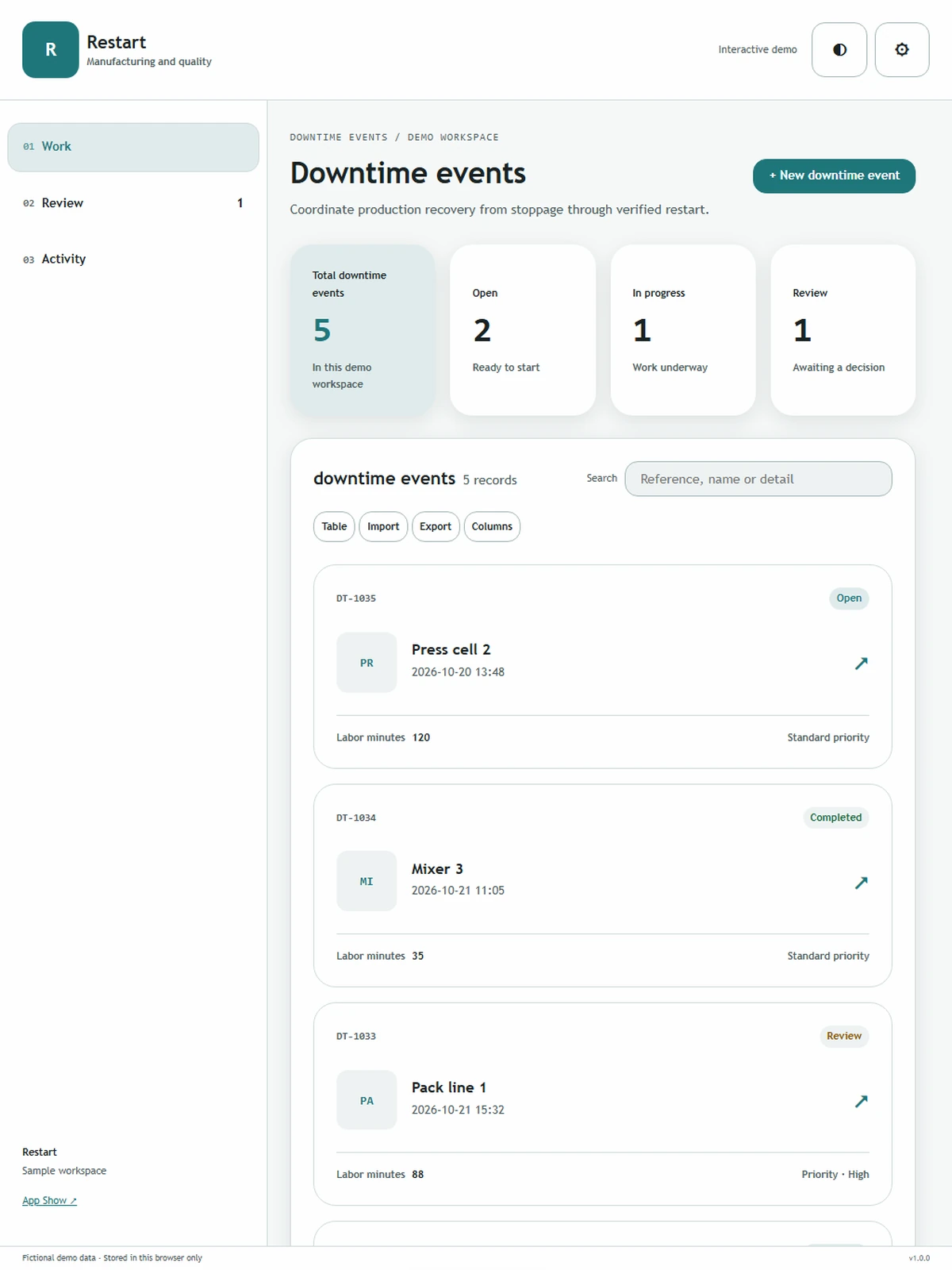Go to the Review navigation item

point(133,203)
